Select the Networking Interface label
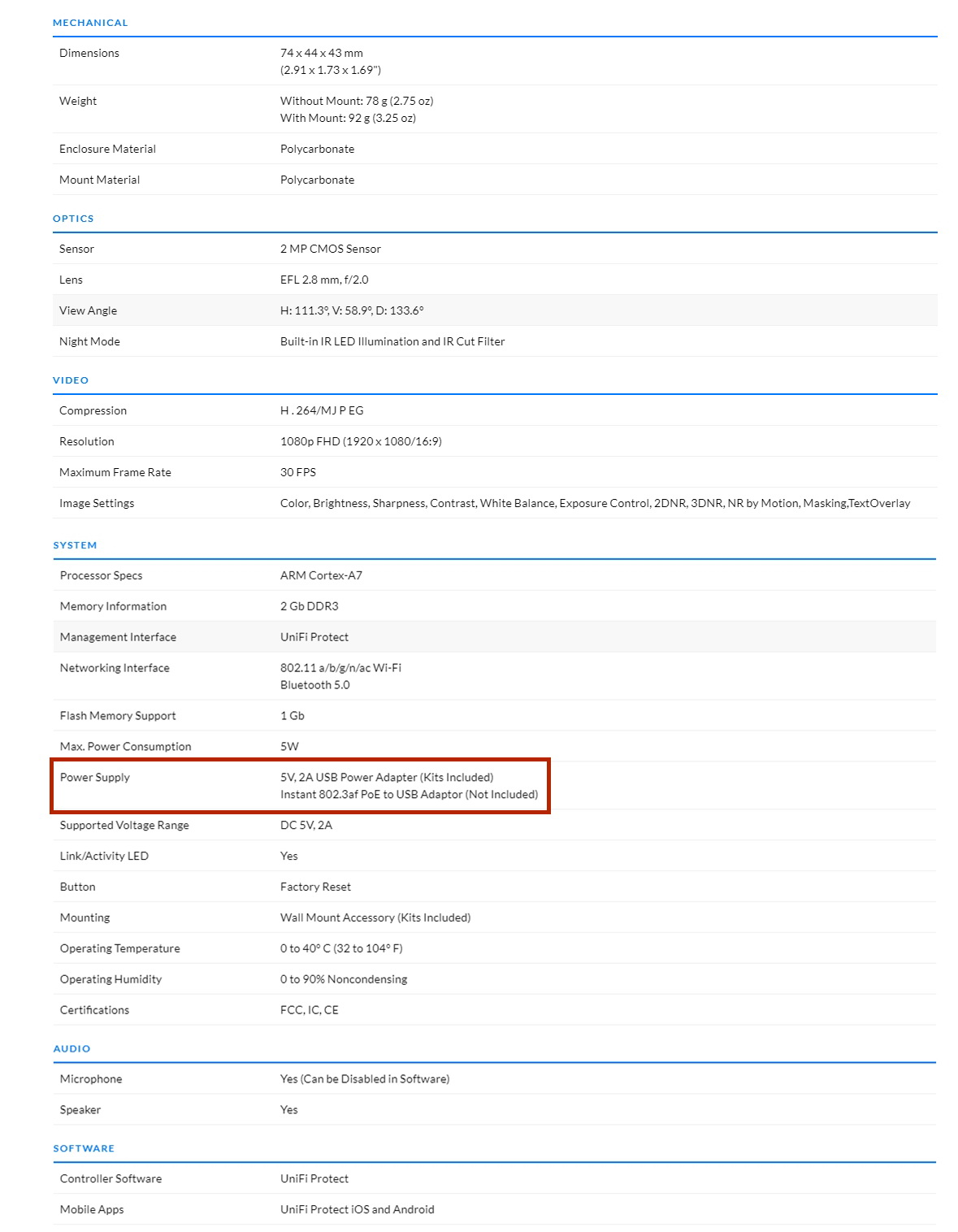Screen dimensions: 958x1232 (115, 668)
